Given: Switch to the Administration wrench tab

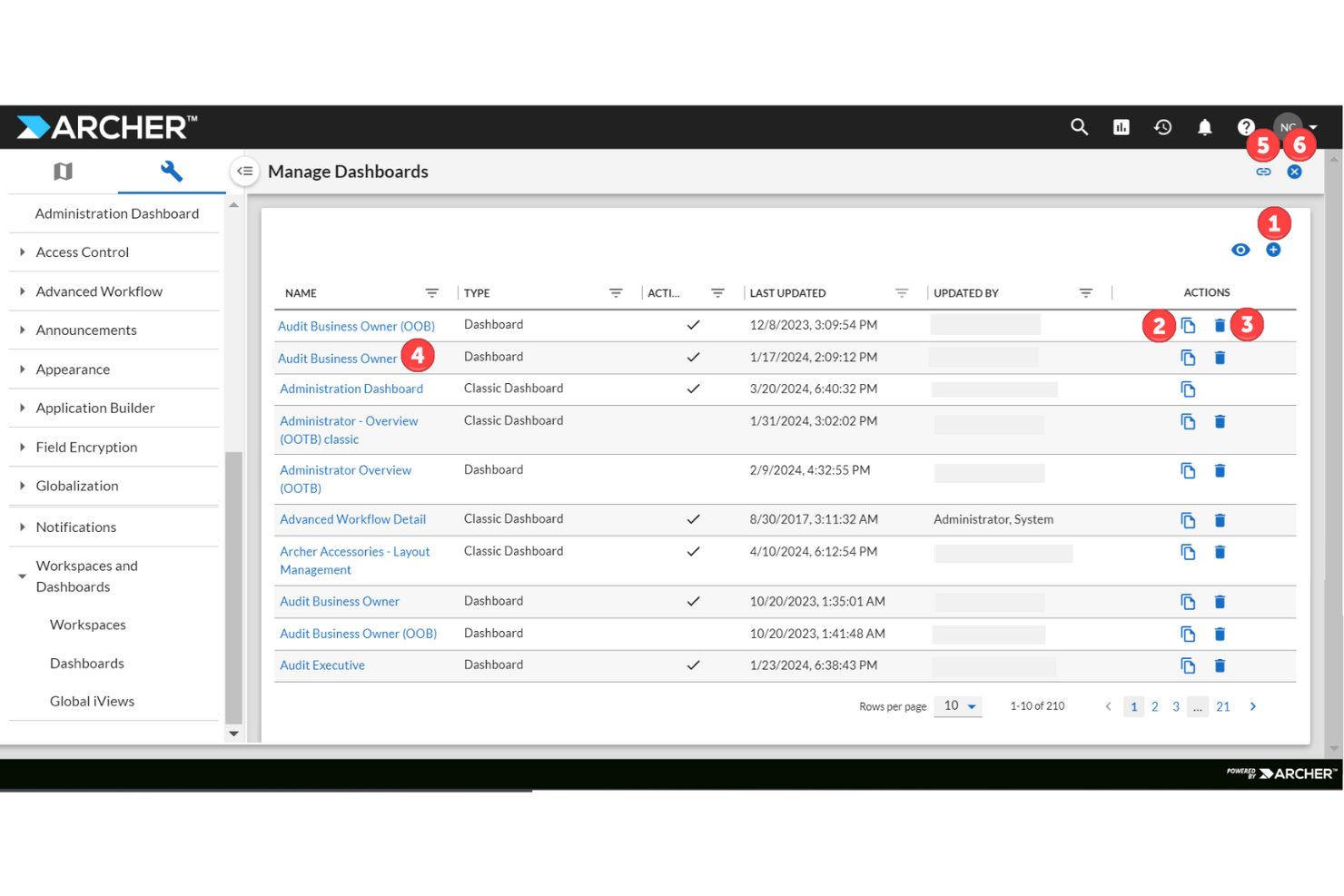Looking at the screenshot, I should click(x=172, y=171).
